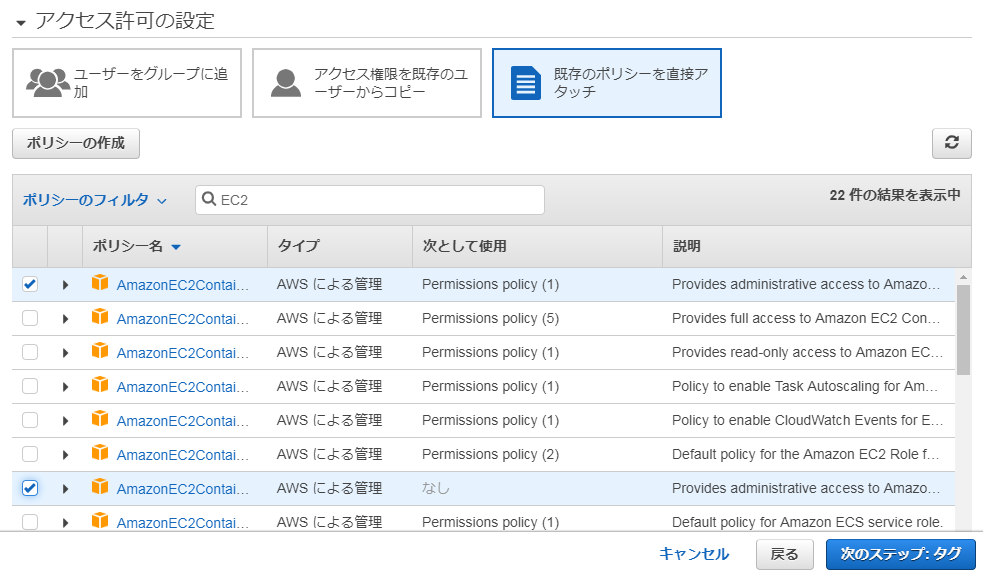
Task: Open the ポリシーのフィルタ dropdown
Action: [x=95, y=200]
